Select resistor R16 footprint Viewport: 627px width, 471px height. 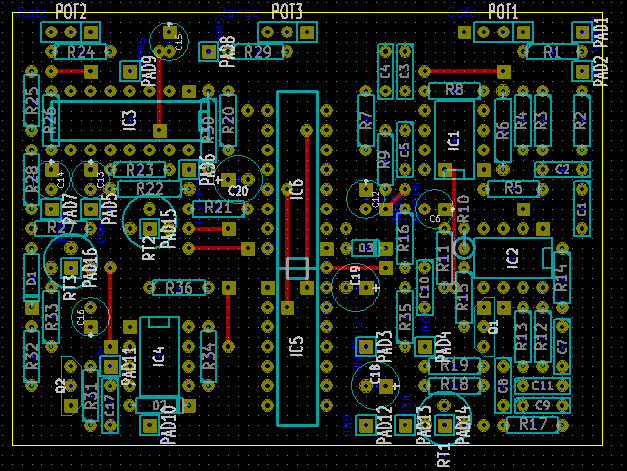point(405,238)
